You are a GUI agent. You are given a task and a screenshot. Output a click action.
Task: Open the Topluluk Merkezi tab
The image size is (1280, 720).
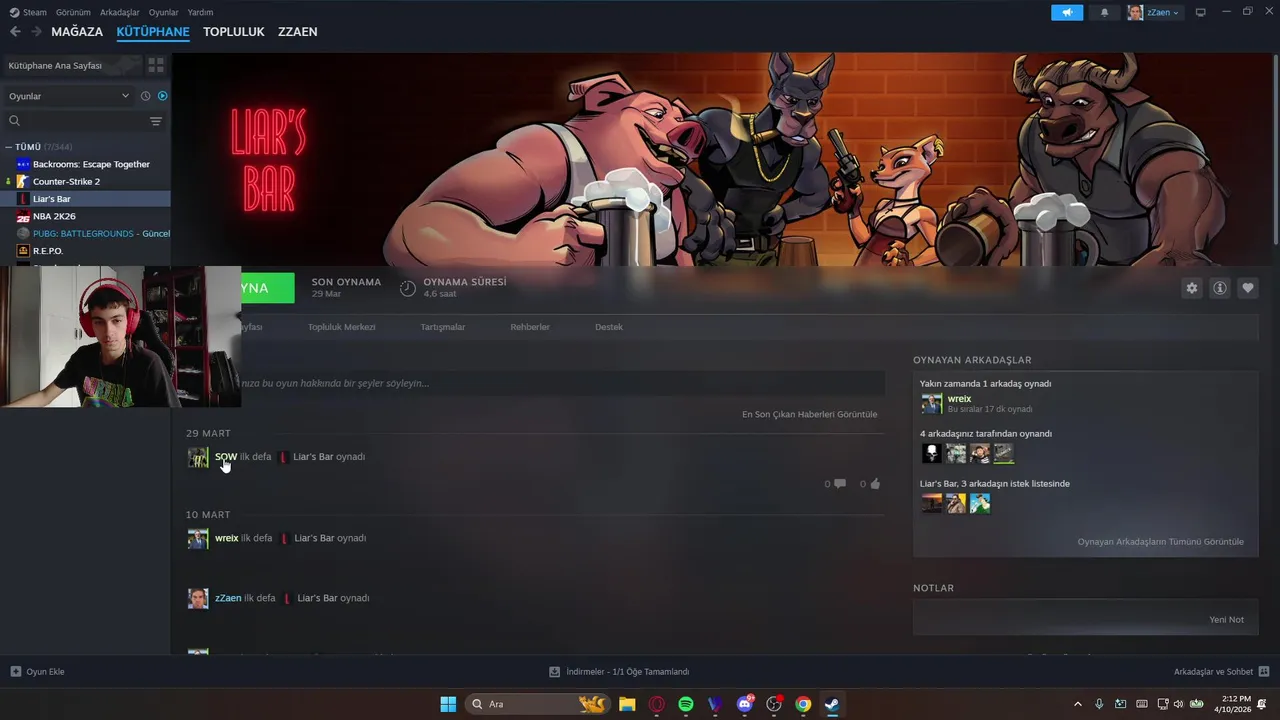tap(342, 327)
